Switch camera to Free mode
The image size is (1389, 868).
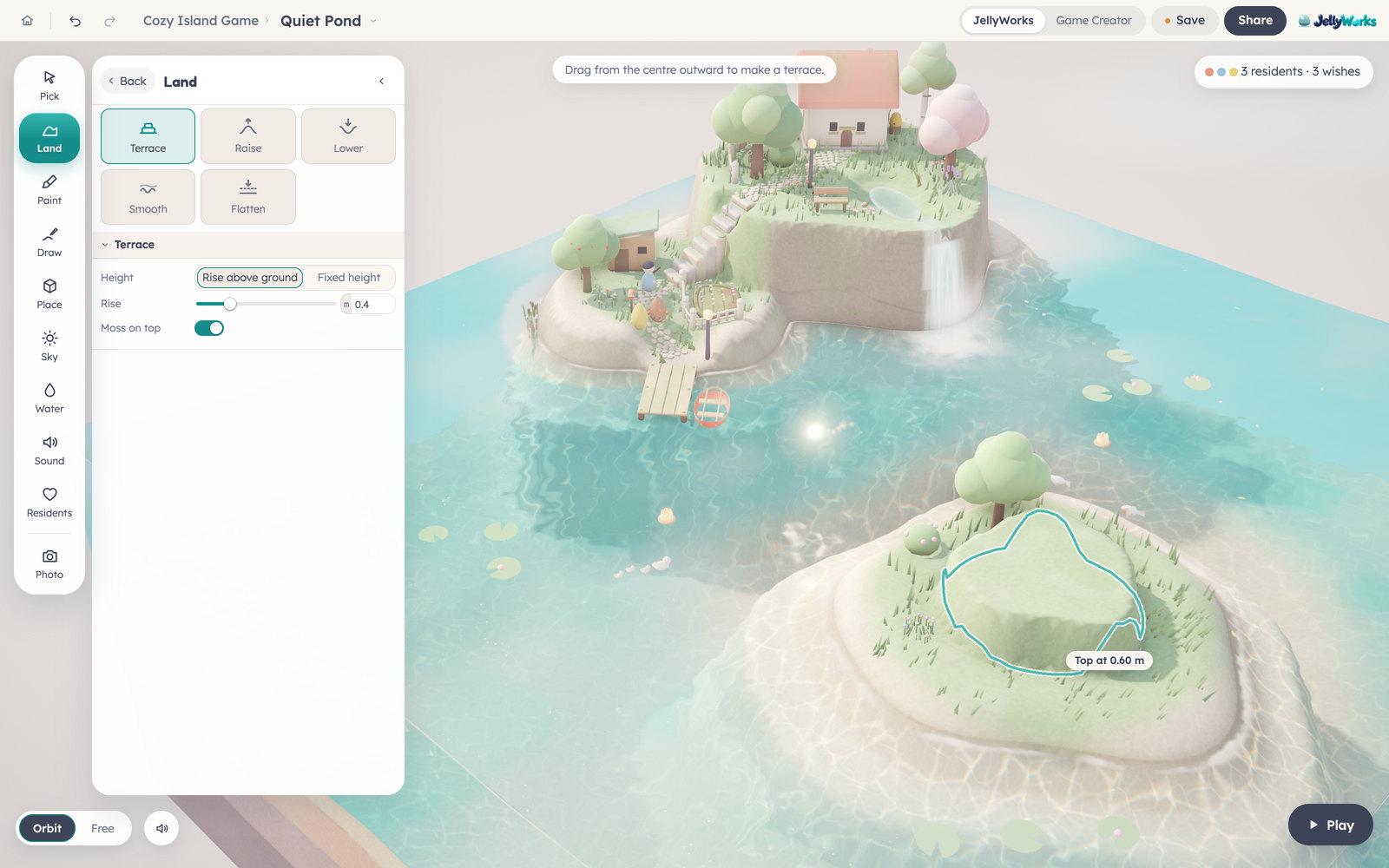pyautogui.click(x=102, y=828)
